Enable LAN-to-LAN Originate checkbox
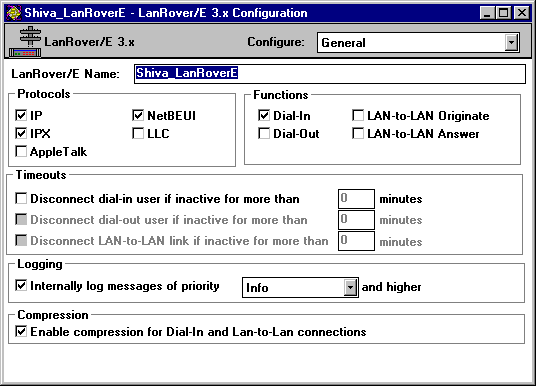Screen dimensions: 536x386 point(358,115)
